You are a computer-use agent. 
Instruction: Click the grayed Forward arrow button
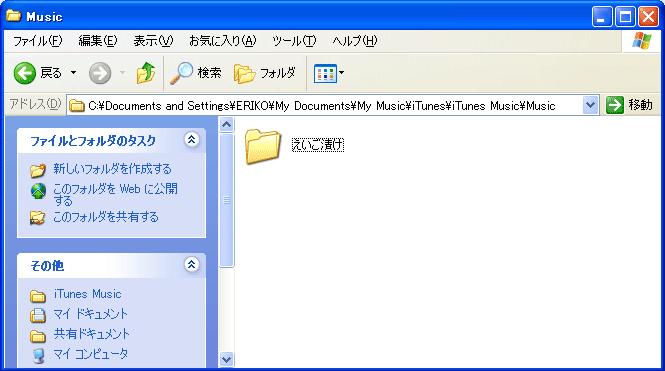100,73
